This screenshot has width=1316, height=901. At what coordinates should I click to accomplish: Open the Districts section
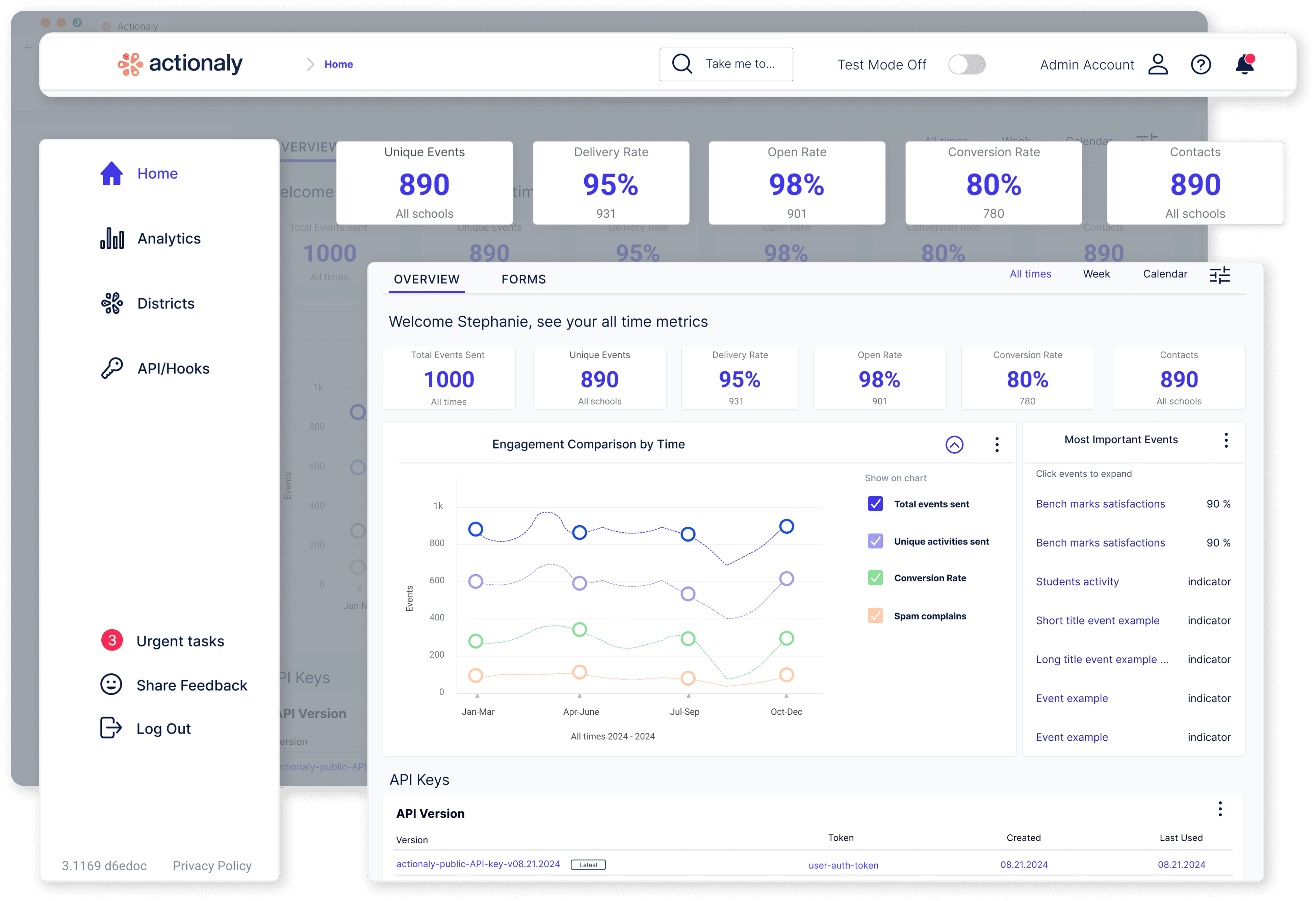click(x=165, y=303)
